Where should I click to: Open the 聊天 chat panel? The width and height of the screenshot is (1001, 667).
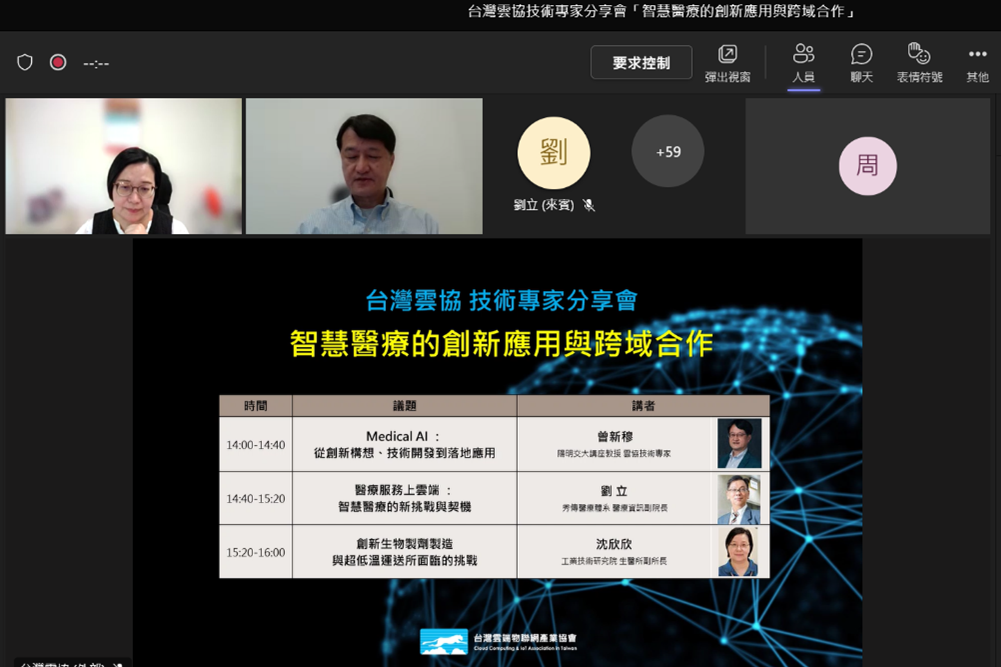[x=861, y=63]
